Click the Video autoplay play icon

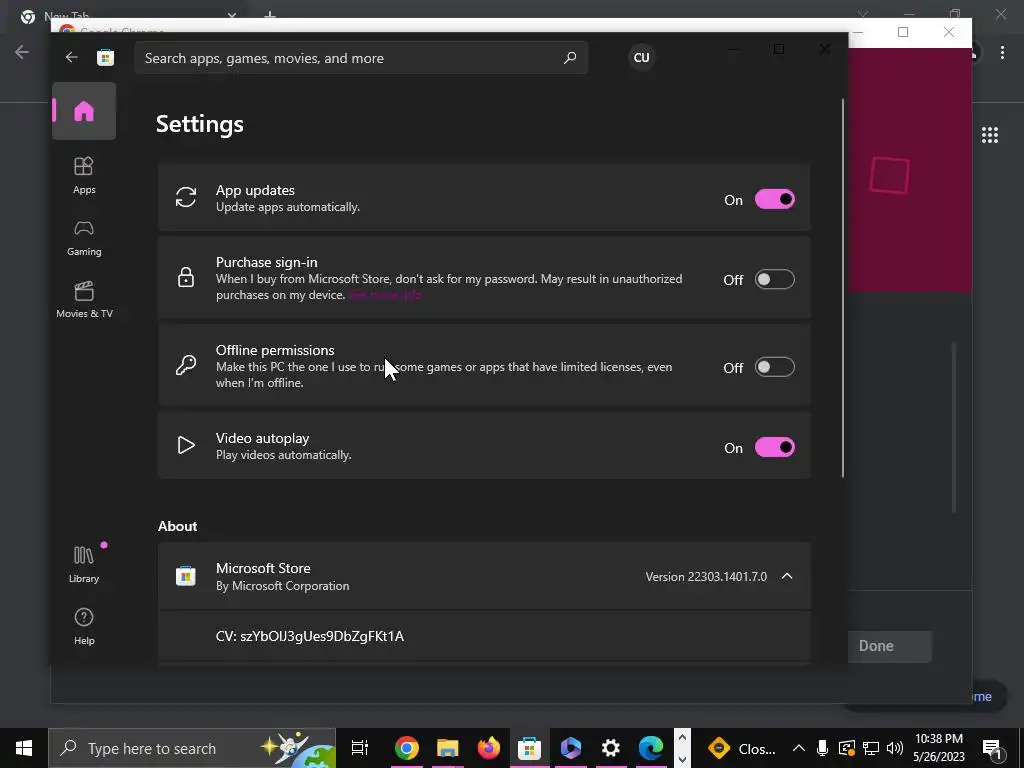tap(185, 445)
